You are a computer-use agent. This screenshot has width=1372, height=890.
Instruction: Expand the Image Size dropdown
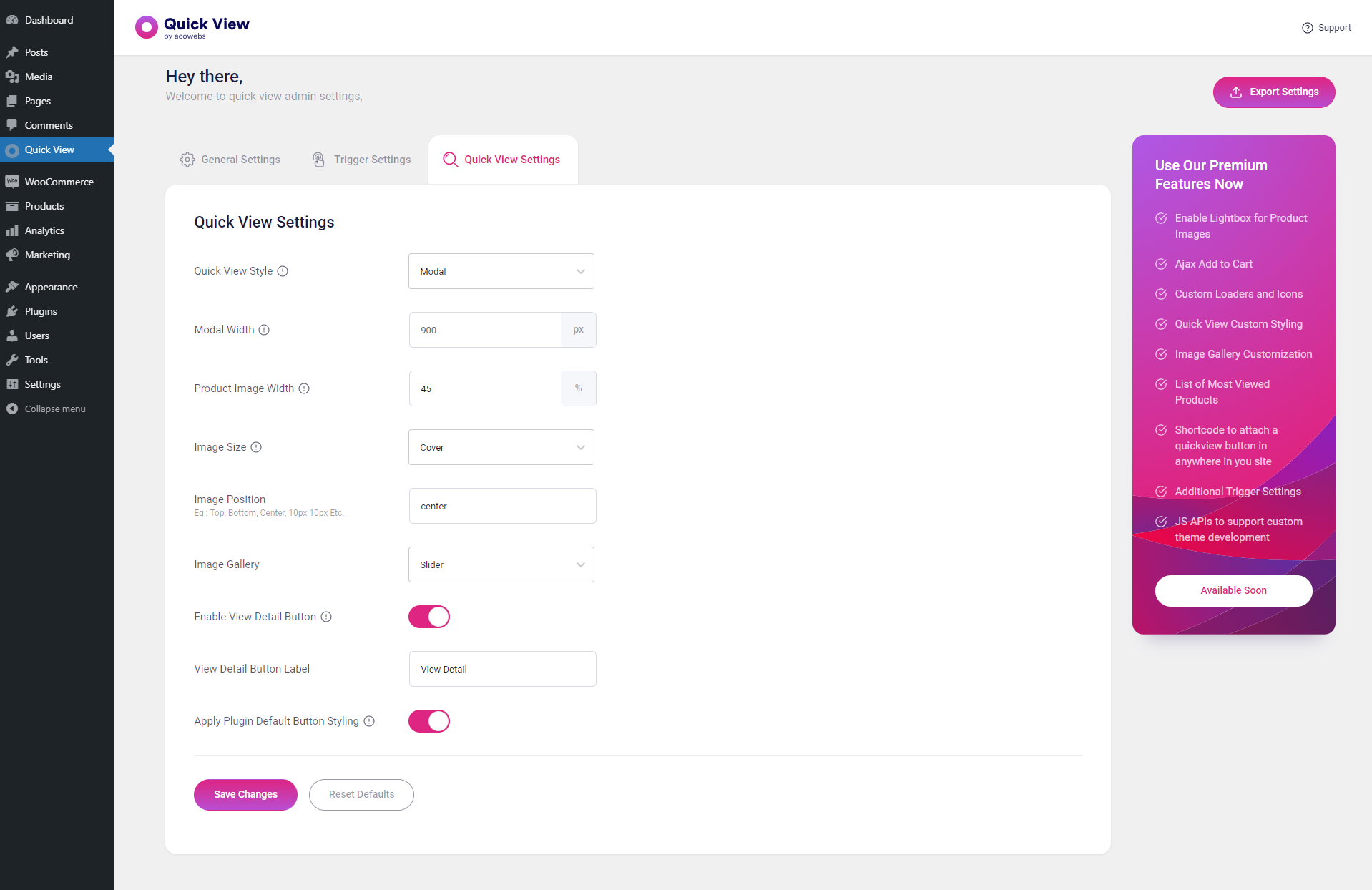501,447
